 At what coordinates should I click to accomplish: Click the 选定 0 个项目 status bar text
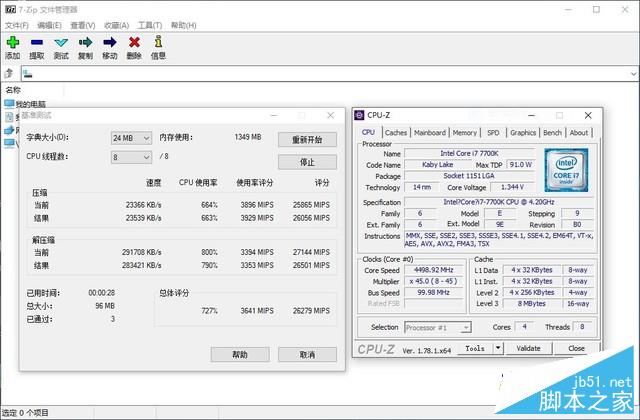click(25, 413)
